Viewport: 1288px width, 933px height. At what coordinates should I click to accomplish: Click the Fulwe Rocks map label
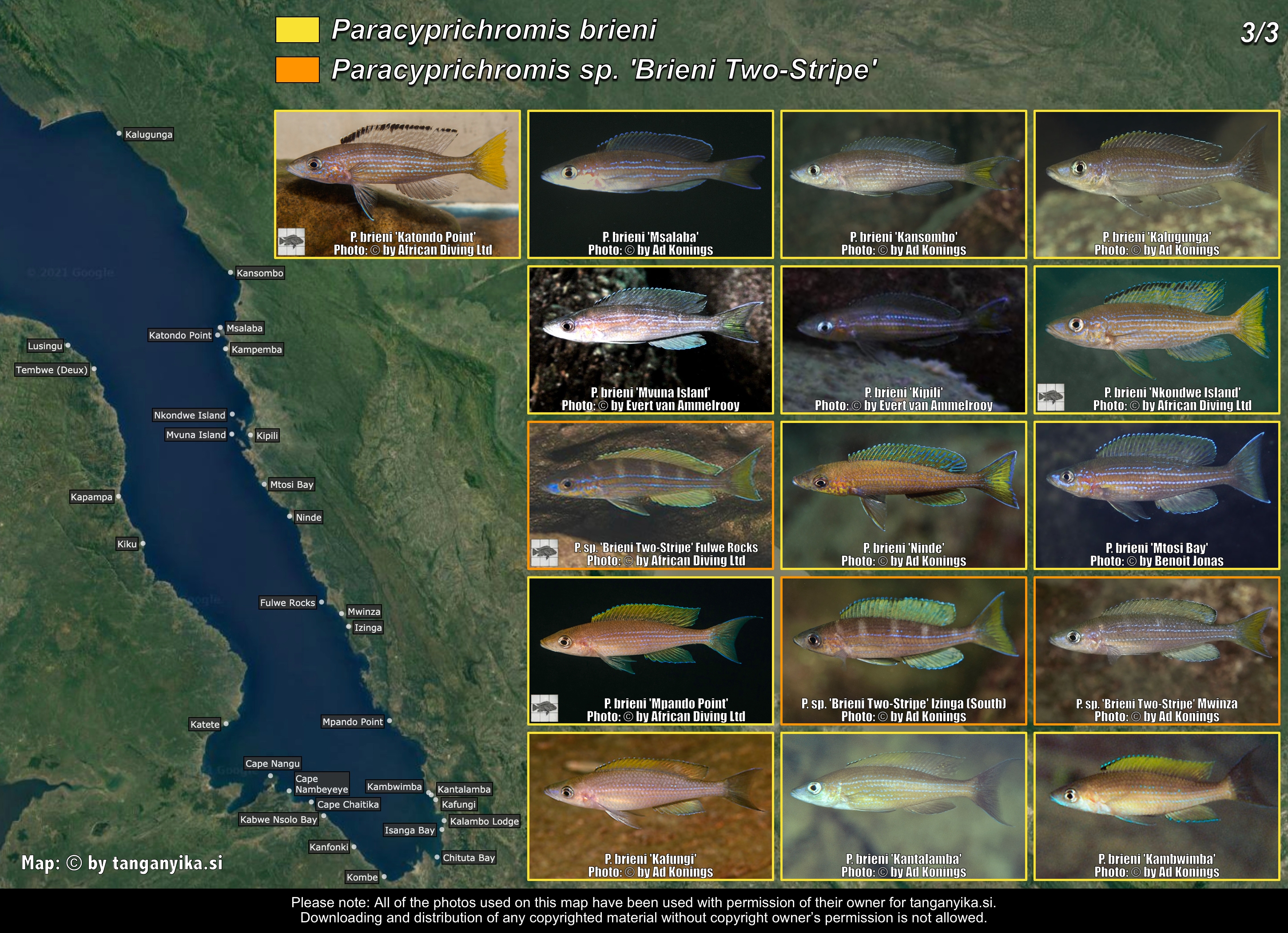[287, 603]
